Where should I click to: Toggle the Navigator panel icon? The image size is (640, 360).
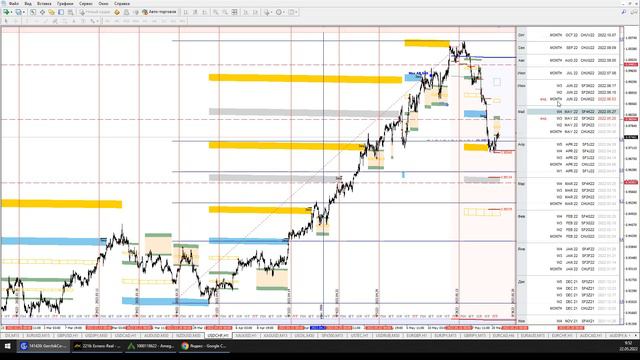point(51,12)
